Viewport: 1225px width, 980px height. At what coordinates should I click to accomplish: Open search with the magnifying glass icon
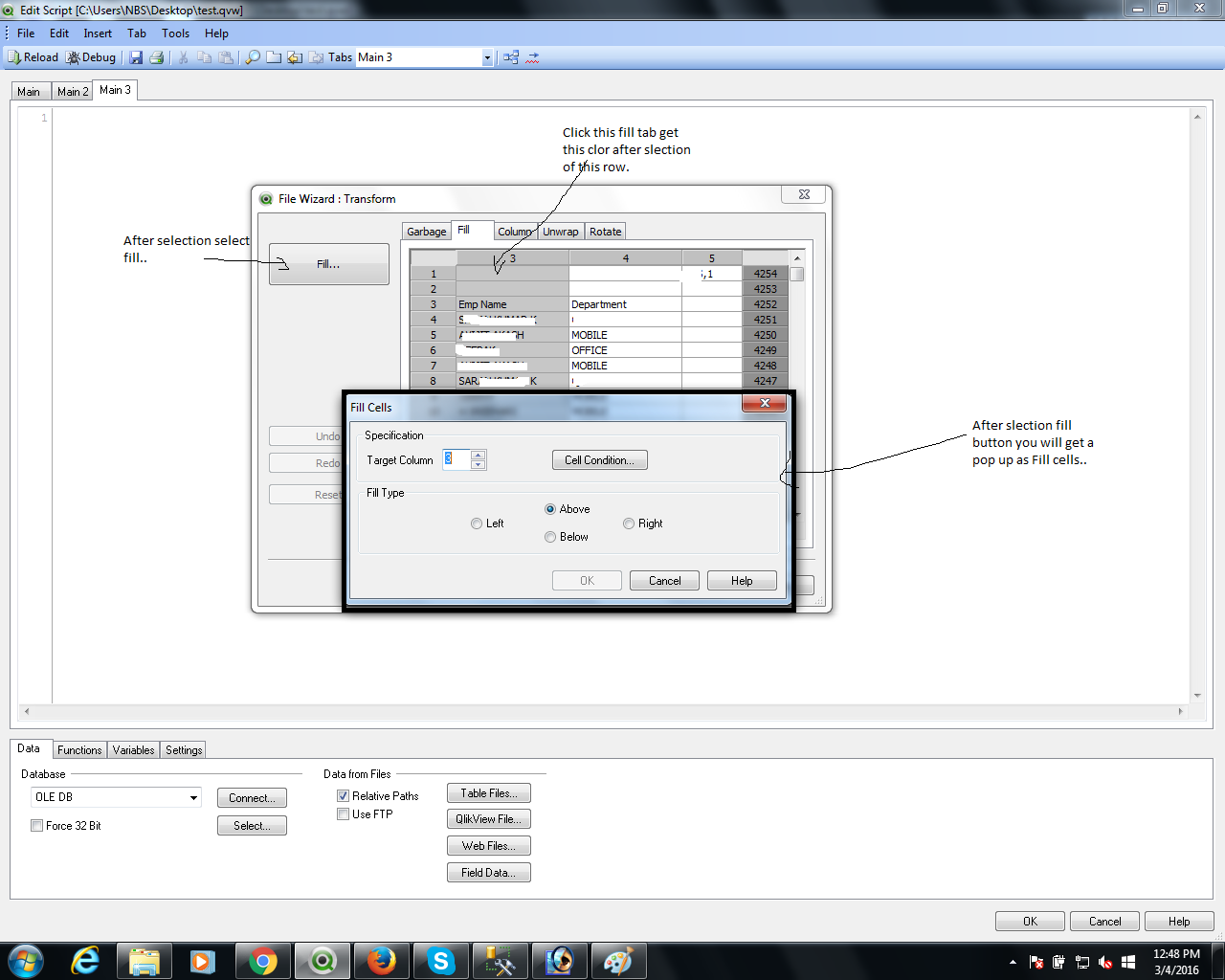(253, 57)
